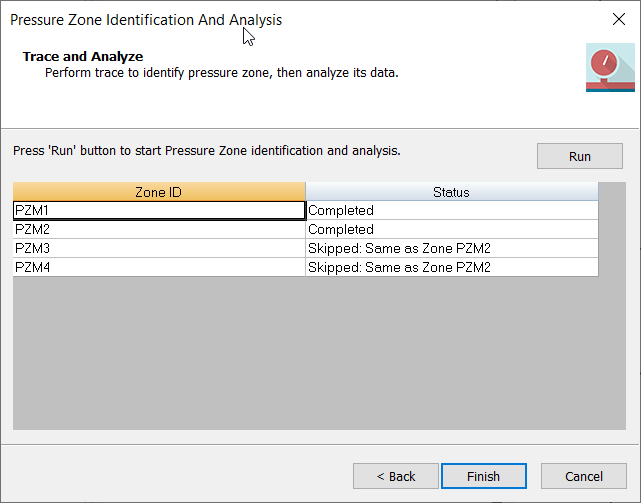Select the PZM4 zone cell
Screen dimensions: 641x503
[159, 268]
